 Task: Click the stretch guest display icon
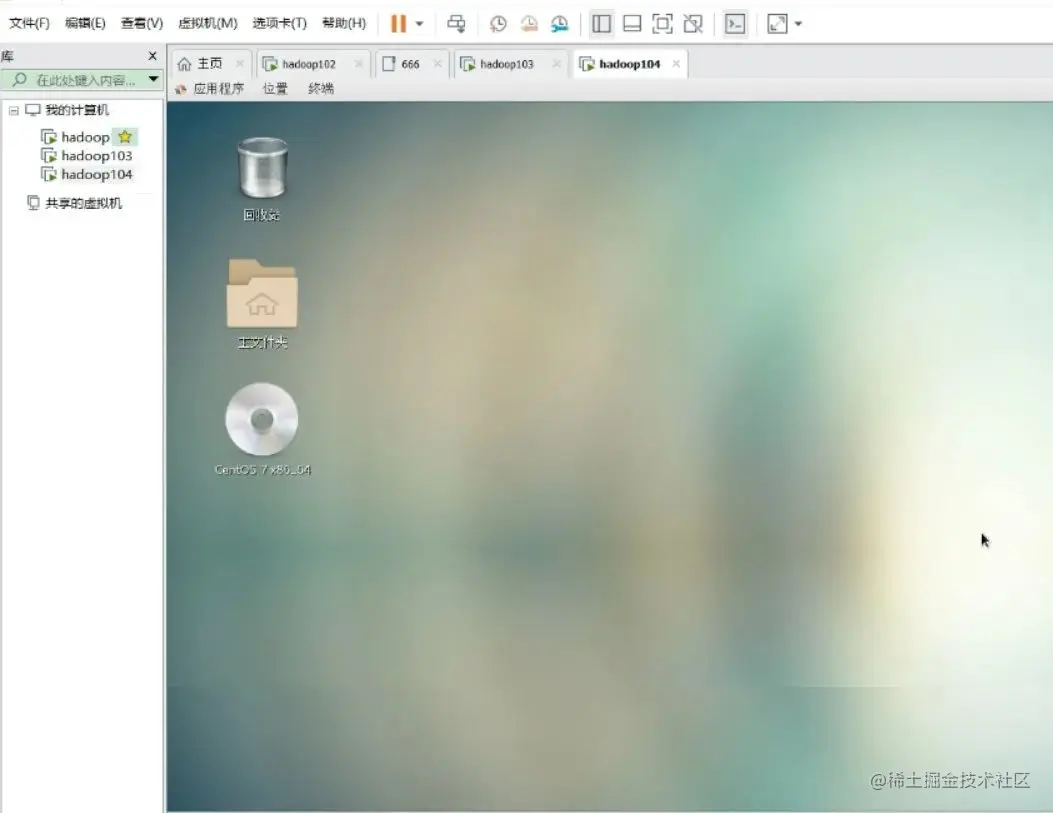pyautogui.click(x=777, y=23)
